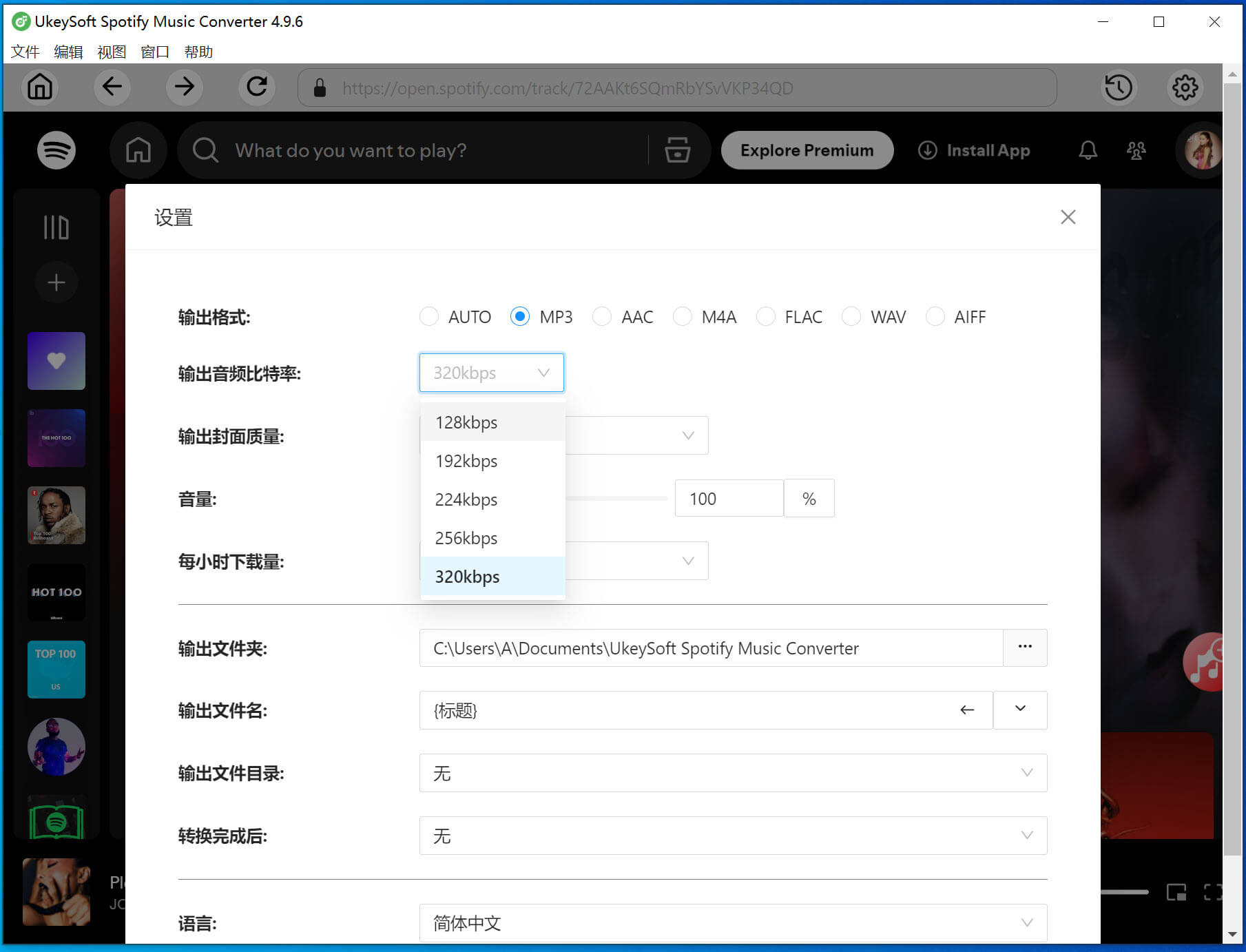This screenshot has width=1246, height=952.
Task: Open the 文件 menu
Action: pos(25,52)
